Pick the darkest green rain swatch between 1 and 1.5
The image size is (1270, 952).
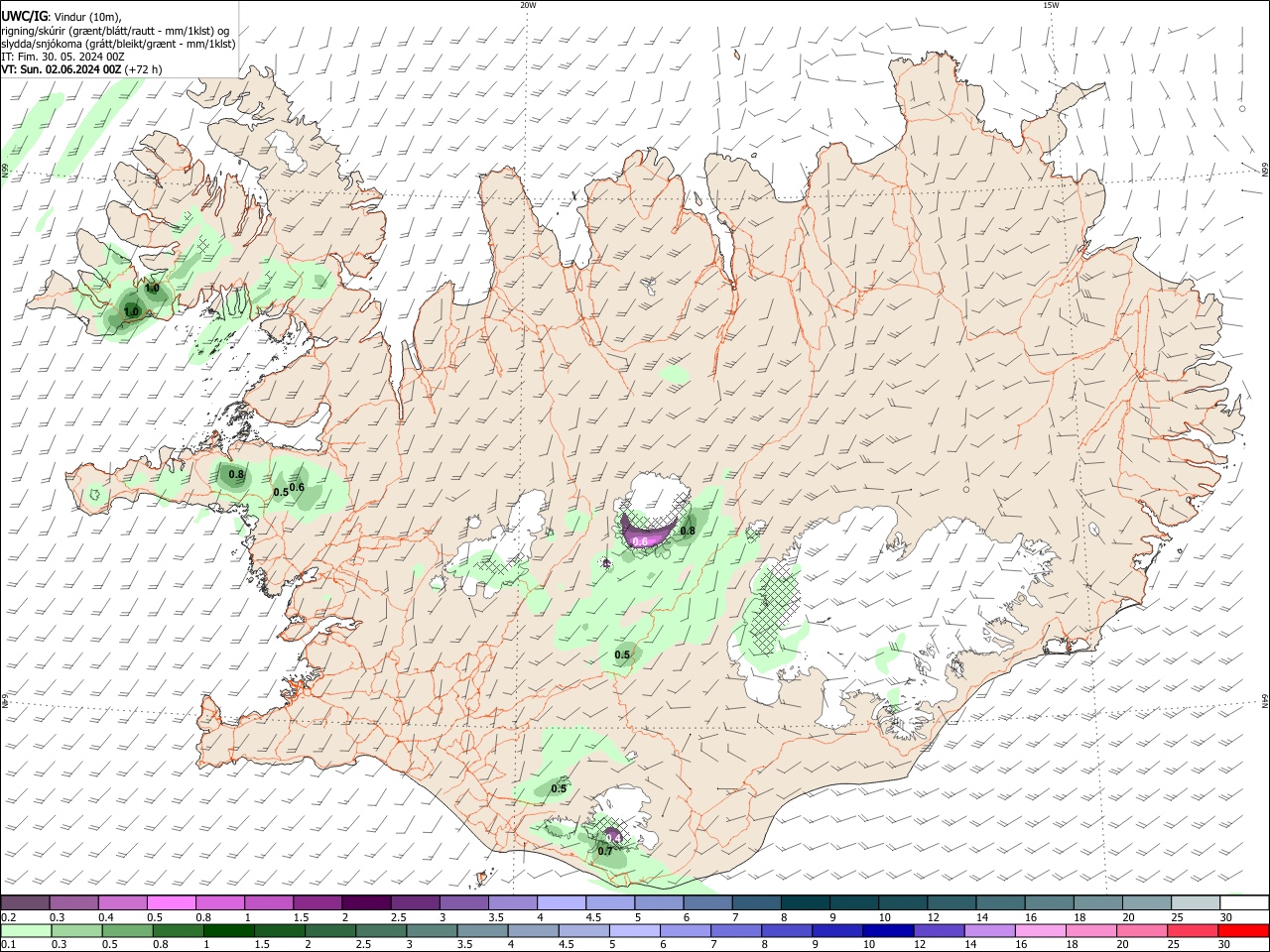pyautogui.click(x=229, y=930)
